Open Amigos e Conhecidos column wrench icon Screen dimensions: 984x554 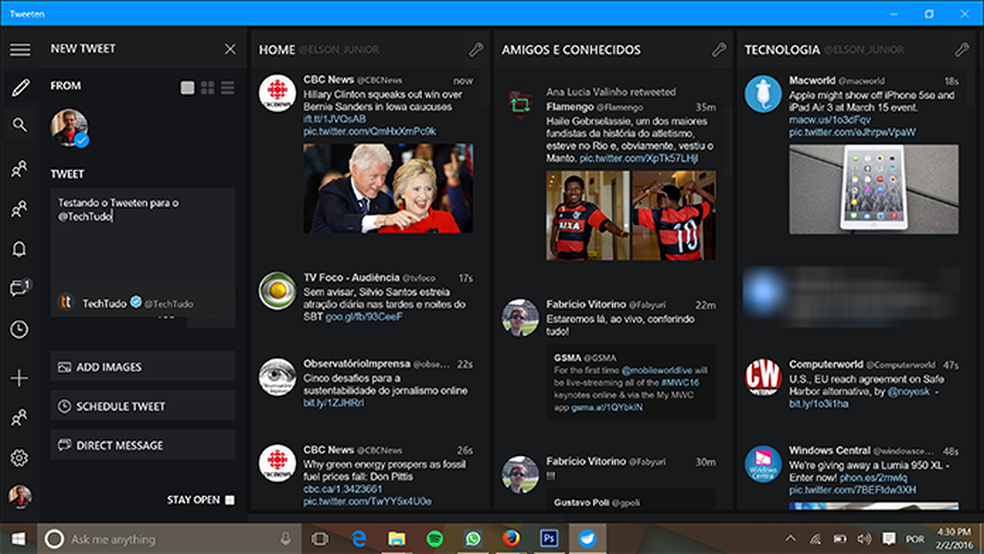click(719, 50)
